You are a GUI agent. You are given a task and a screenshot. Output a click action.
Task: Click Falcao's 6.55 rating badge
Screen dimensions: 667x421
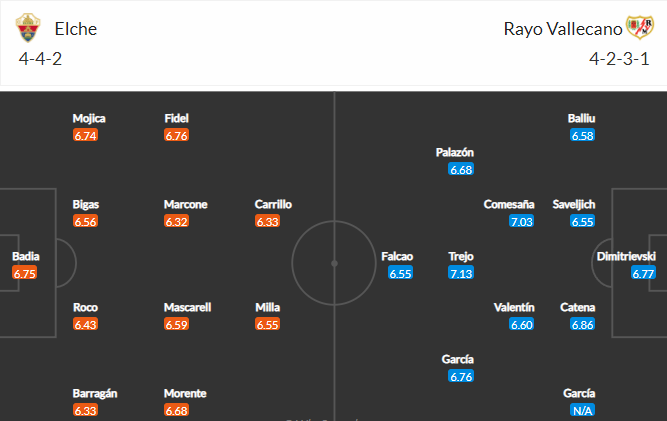tap(400, 273)
